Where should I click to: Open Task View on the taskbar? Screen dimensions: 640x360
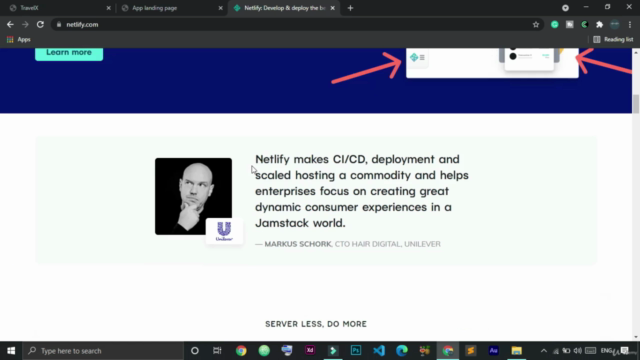(x=217, y=351)
